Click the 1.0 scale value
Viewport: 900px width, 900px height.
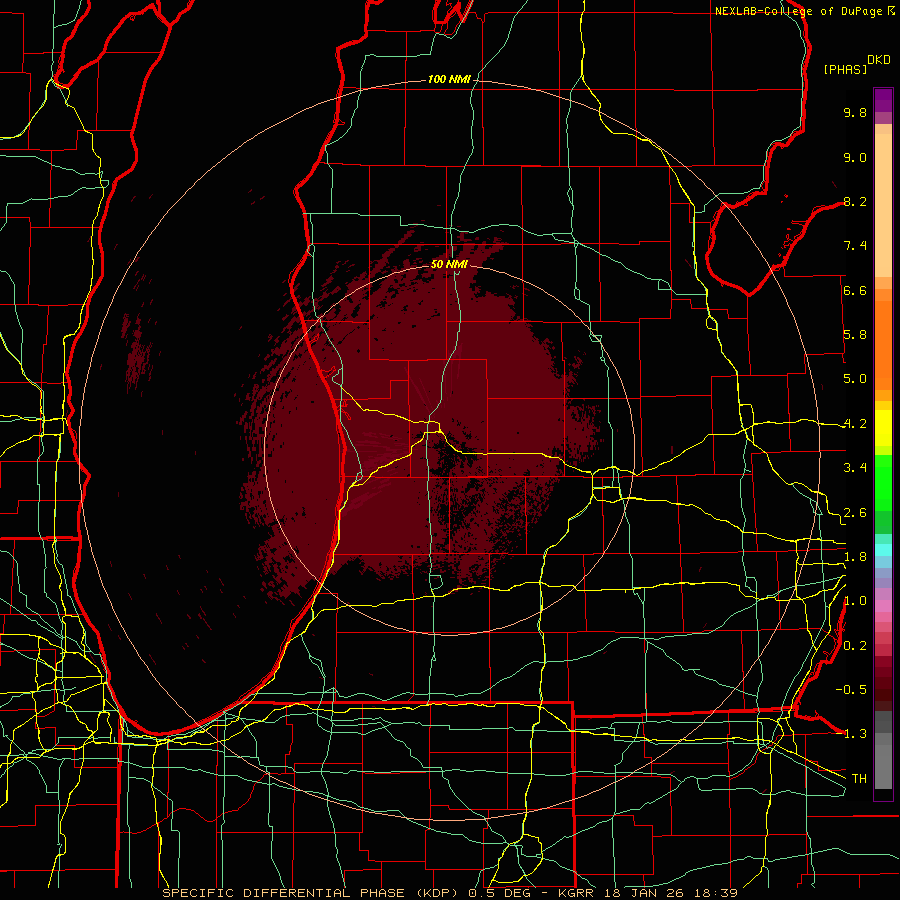pyautogui.click(x=855, y=601)
